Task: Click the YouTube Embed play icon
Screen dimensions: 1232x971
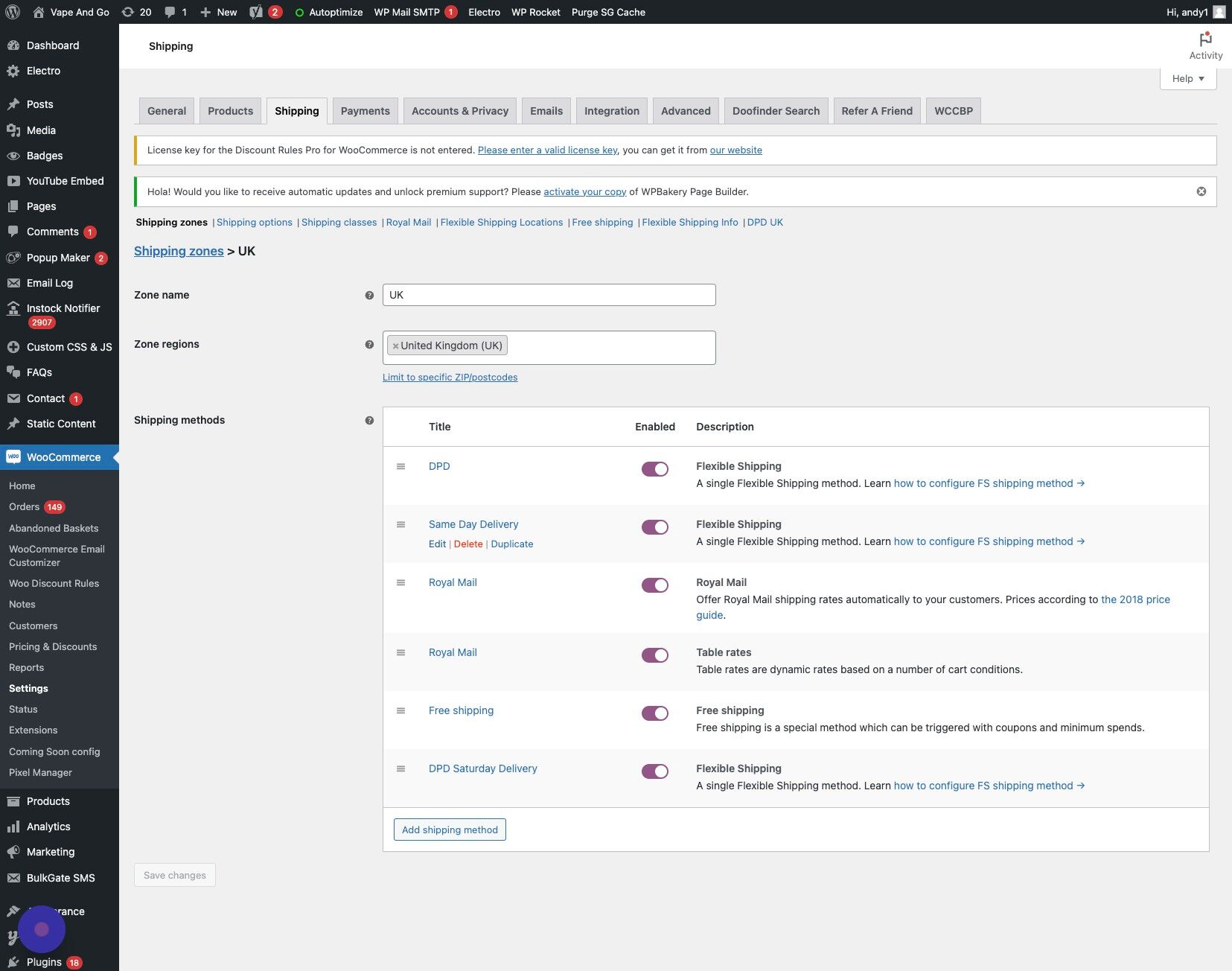Action: coord(13,181)
